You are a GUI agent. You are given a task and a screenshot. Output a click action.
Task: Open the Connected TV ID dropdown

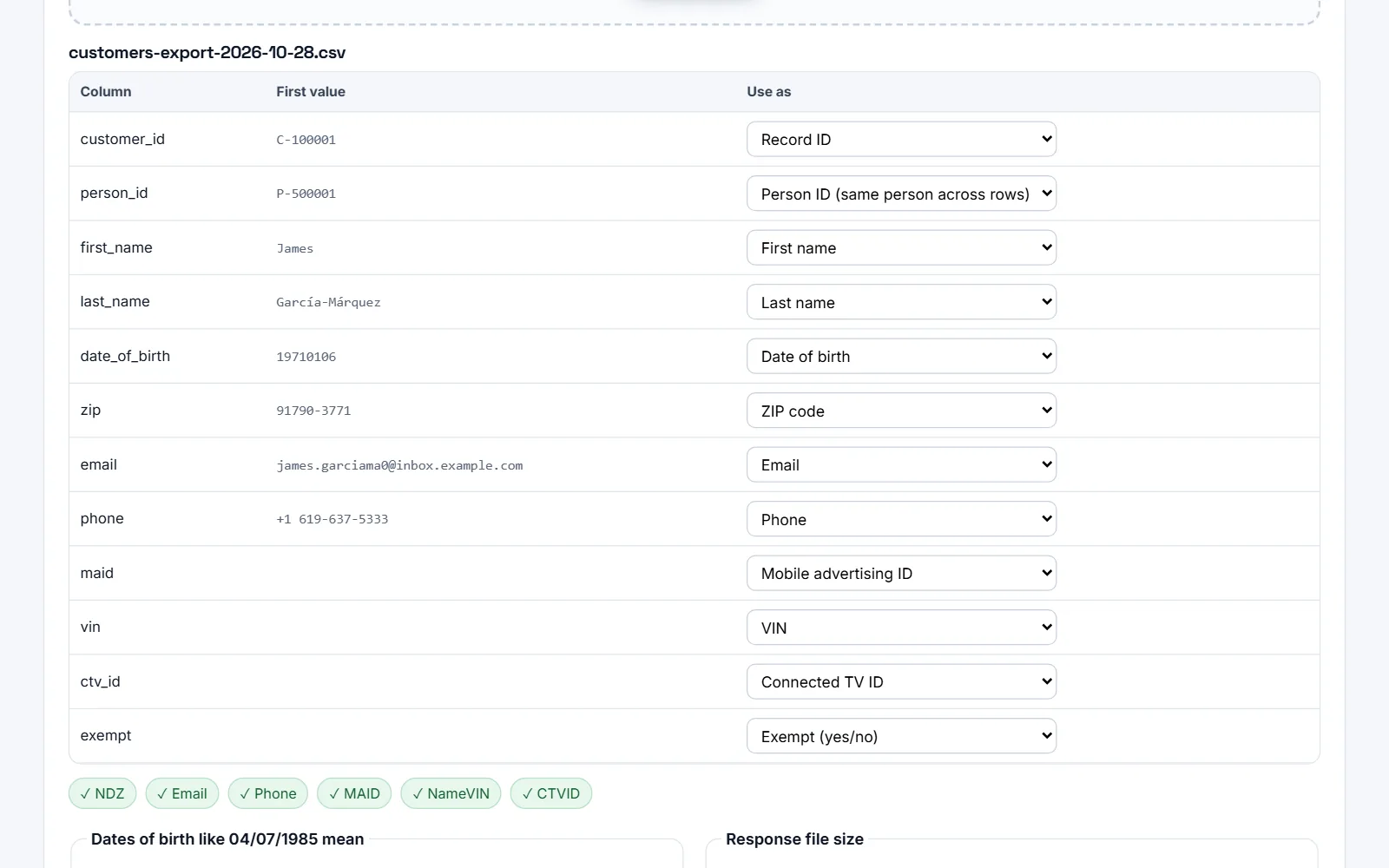tap(901, 681)
